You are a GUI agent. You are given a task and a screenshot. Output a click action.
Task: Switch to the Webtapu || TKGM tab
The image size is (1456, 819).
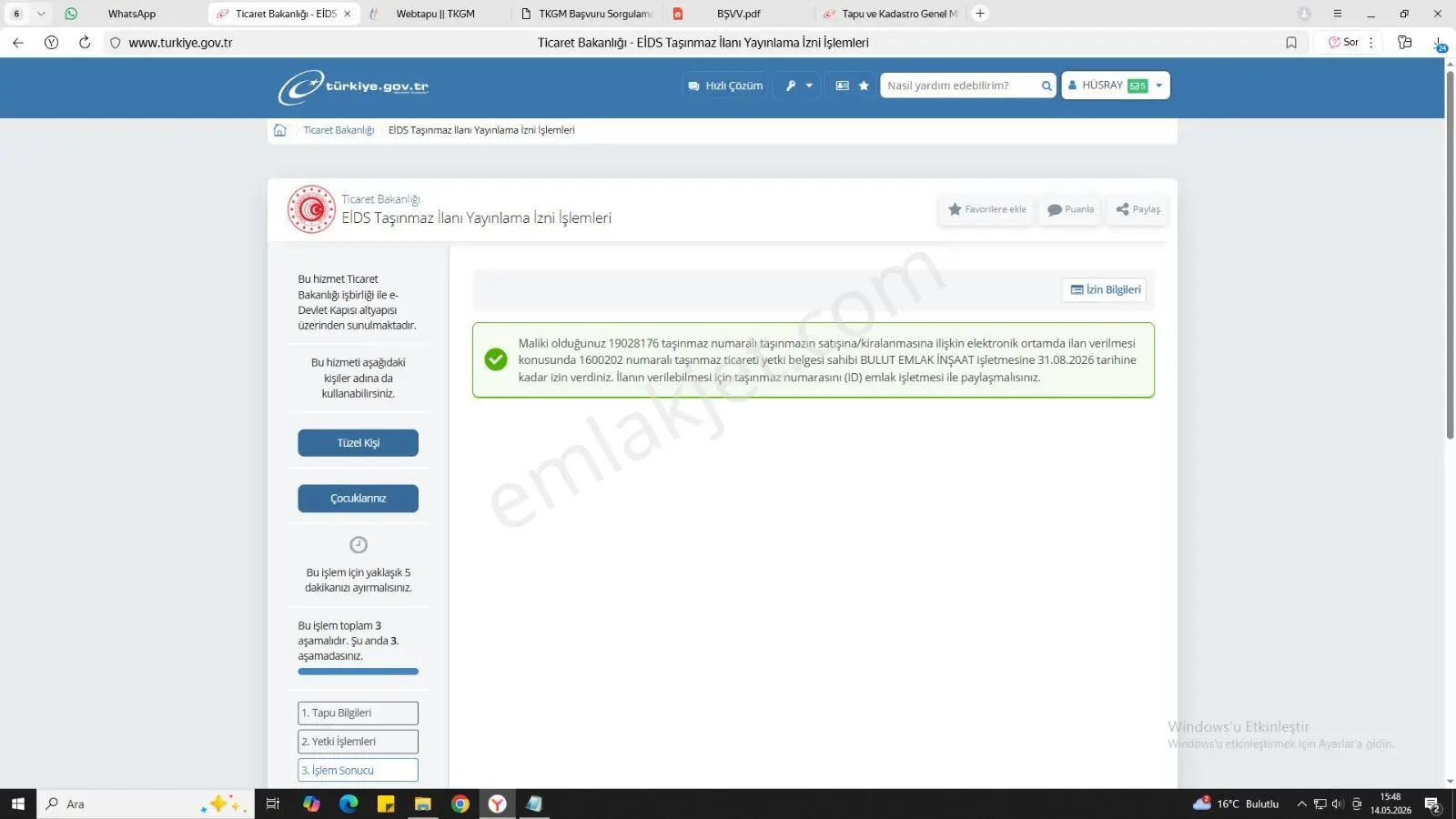click(435, 14)
